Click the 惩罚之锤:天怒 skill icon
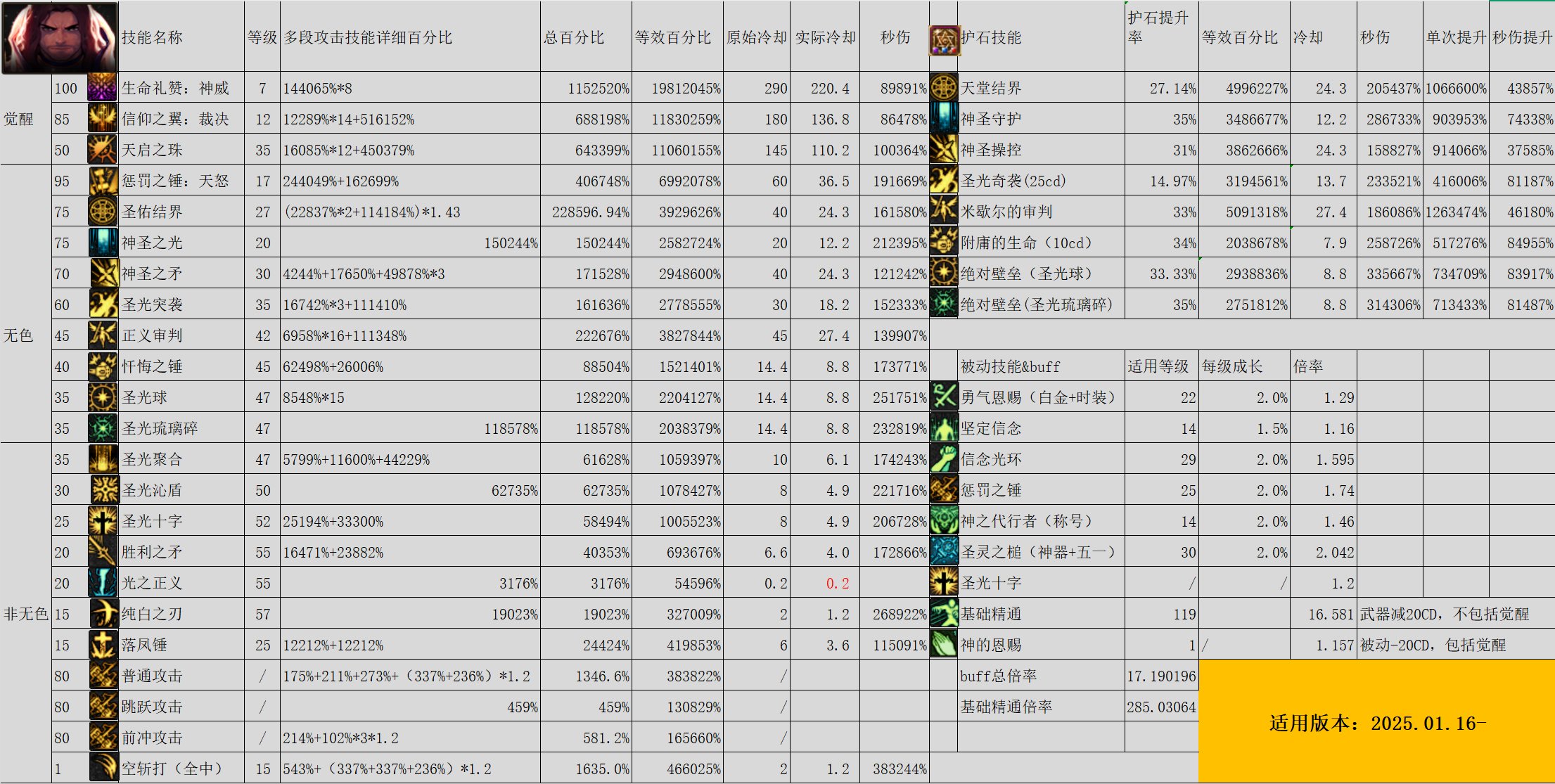 click(103, 181)
